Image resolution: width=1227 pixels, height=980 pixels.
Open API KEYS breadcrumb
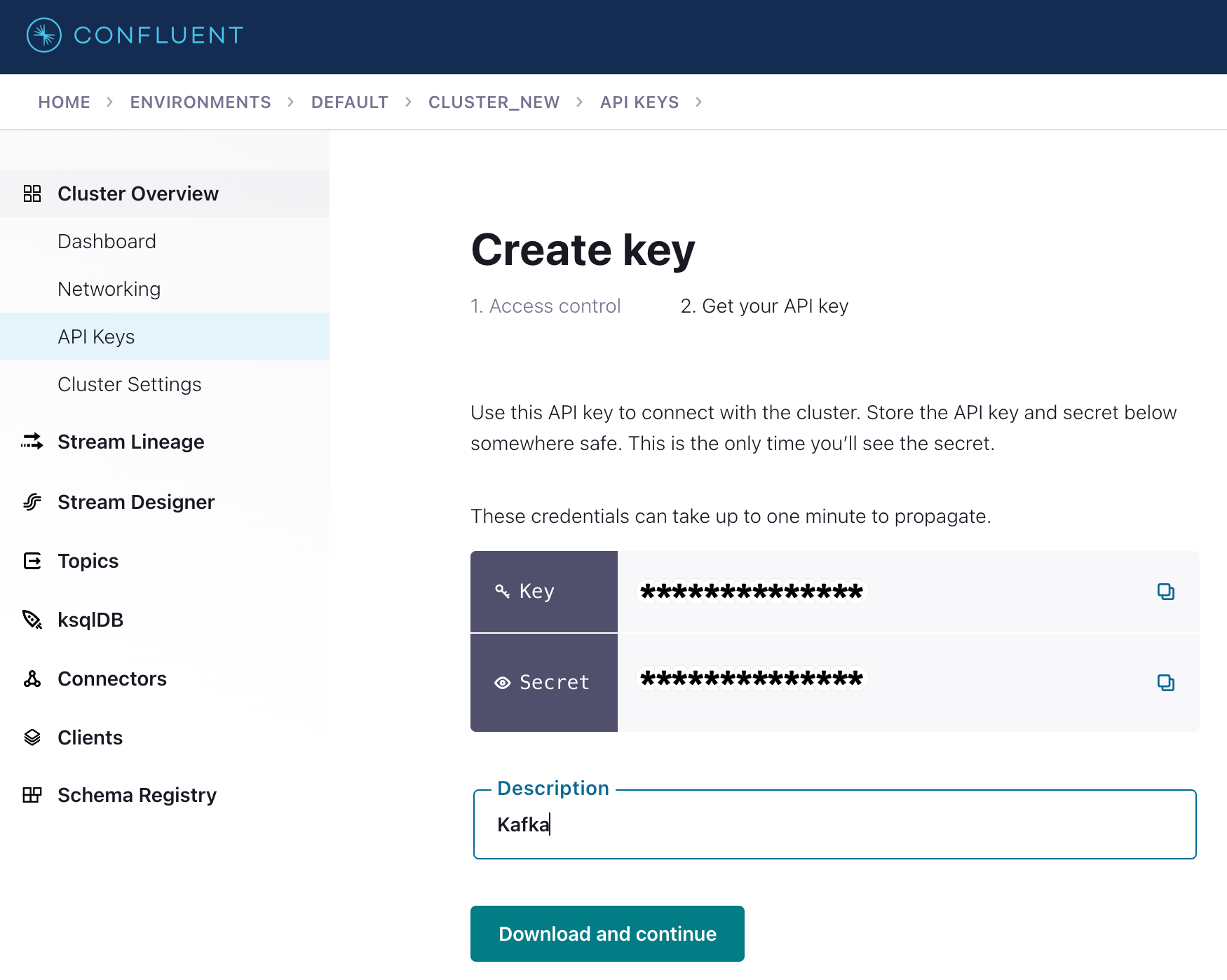coord(639,102)
